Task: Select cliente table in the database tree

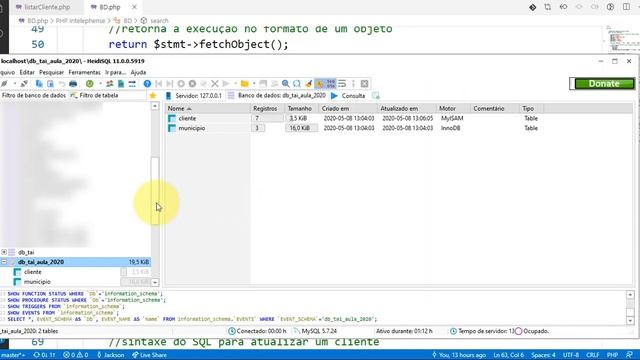Action: tap(33, 272)
